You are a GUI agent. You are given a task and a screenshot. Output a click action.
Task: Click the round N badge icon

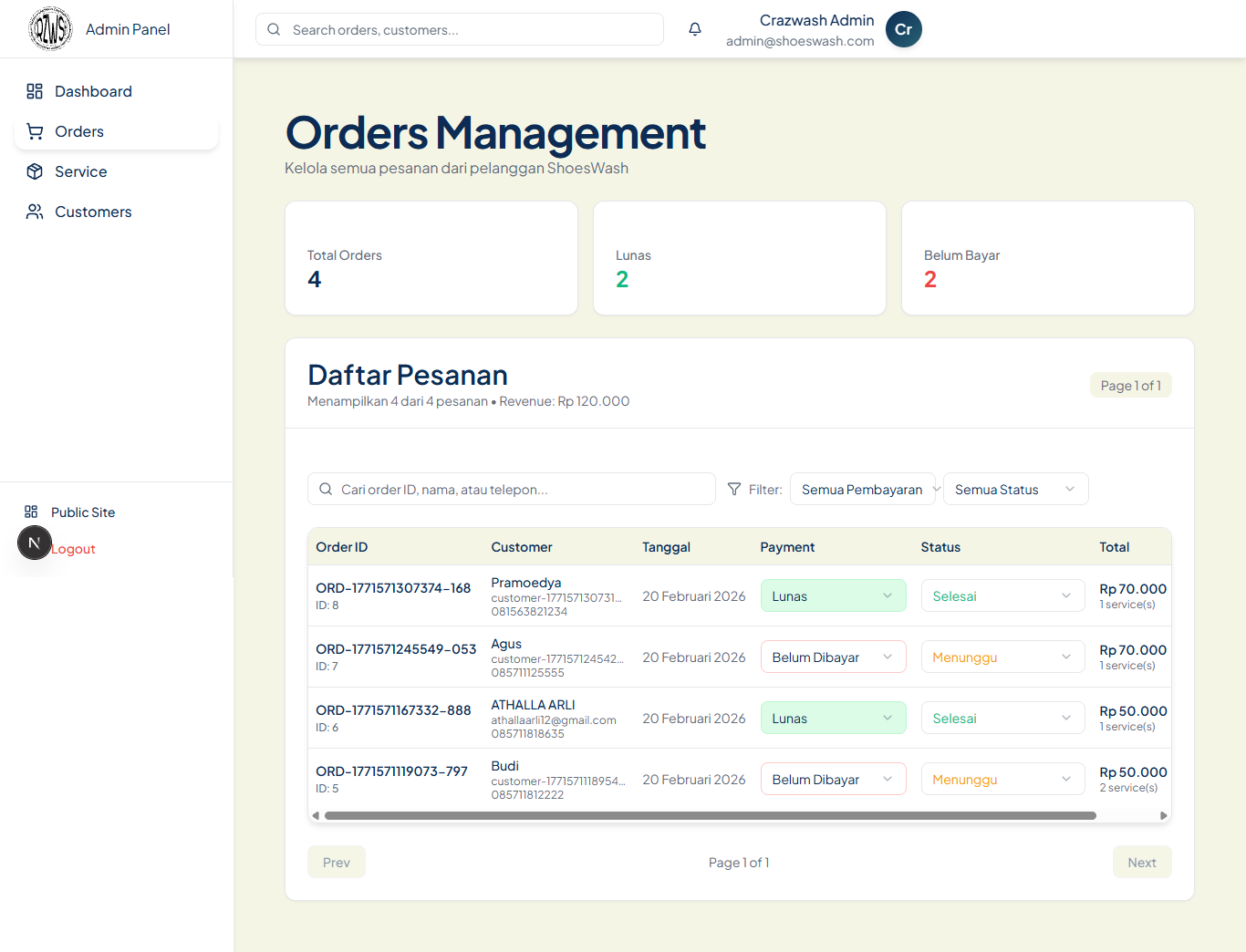pyautogui.click(x=35, y=543)
